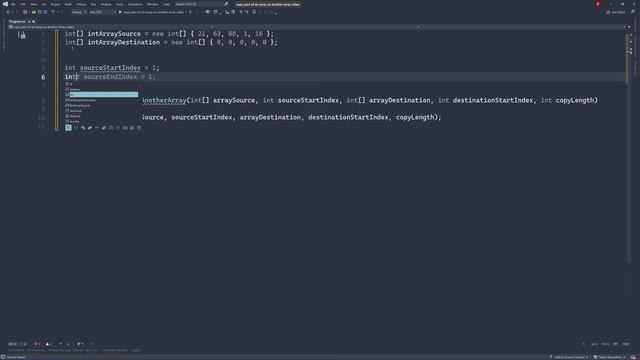640x360 pixels.
Task: Select the Program.cs editor tab
Action: [17, 21]
